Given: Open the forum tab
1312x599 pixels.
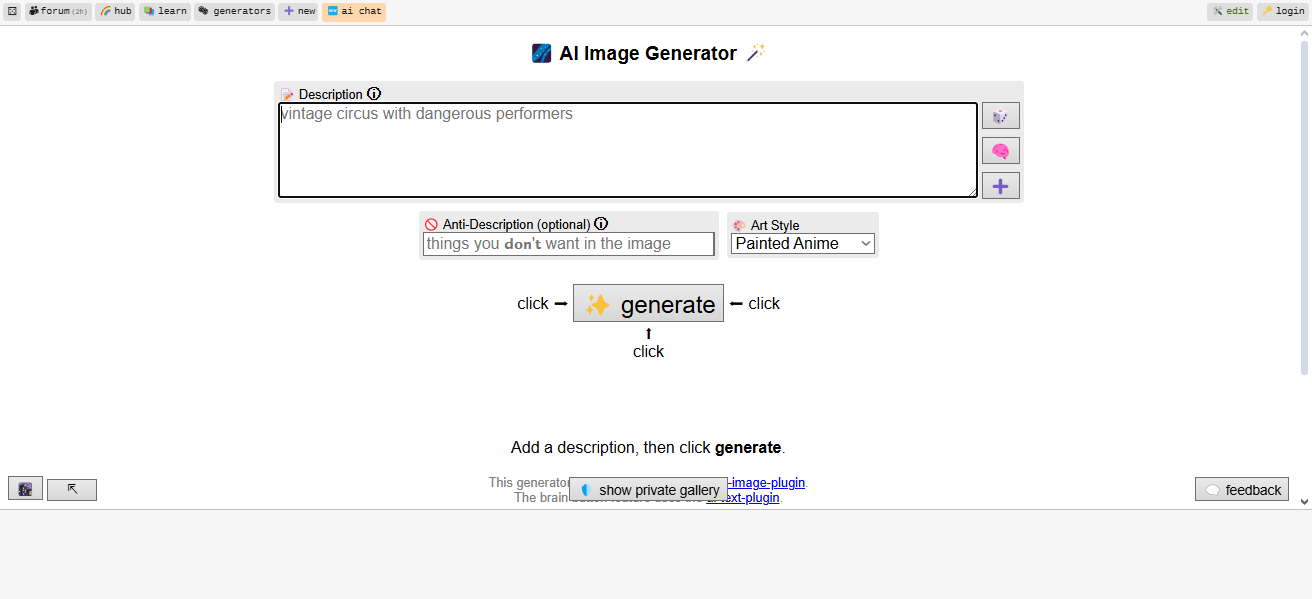Looking at the screenshot, I should coord(58,11).
